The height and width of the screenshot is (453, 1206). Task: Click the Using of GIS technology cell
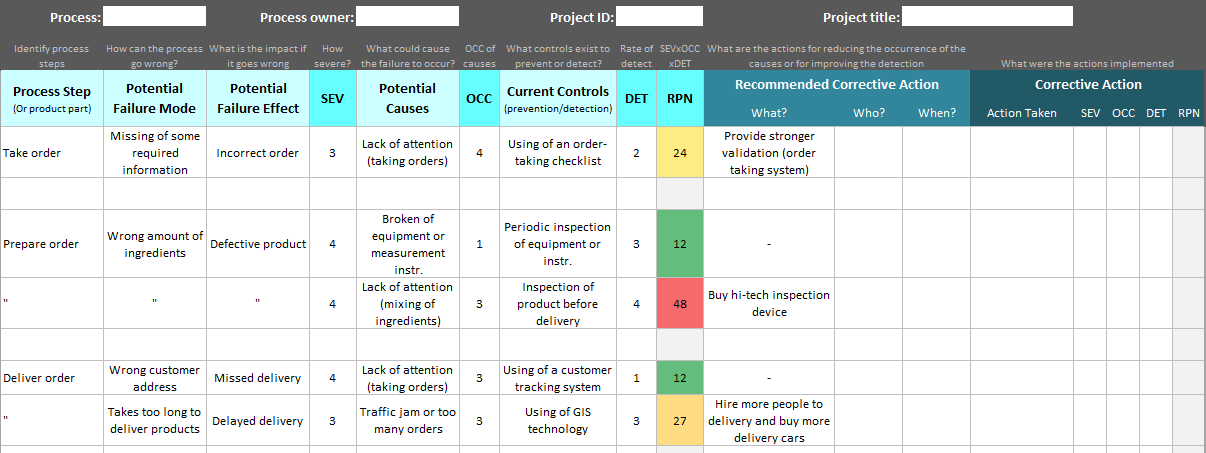click(x=558, y=421)
